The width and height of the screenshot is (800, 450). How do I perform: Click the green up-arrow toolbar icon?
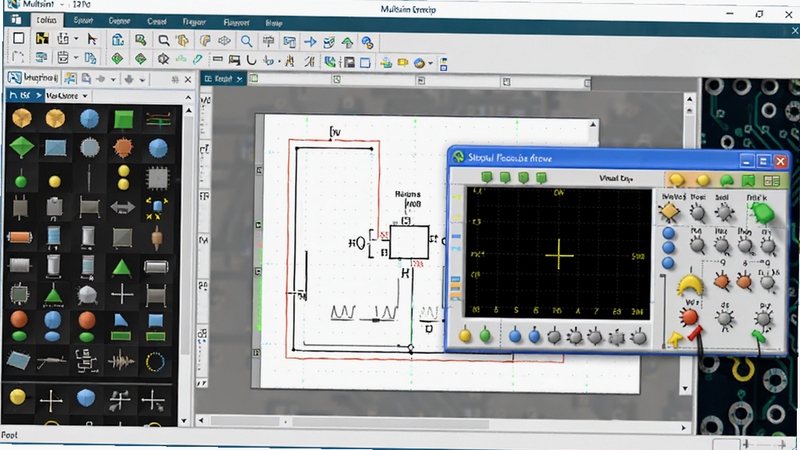click(x=347, y=42)
